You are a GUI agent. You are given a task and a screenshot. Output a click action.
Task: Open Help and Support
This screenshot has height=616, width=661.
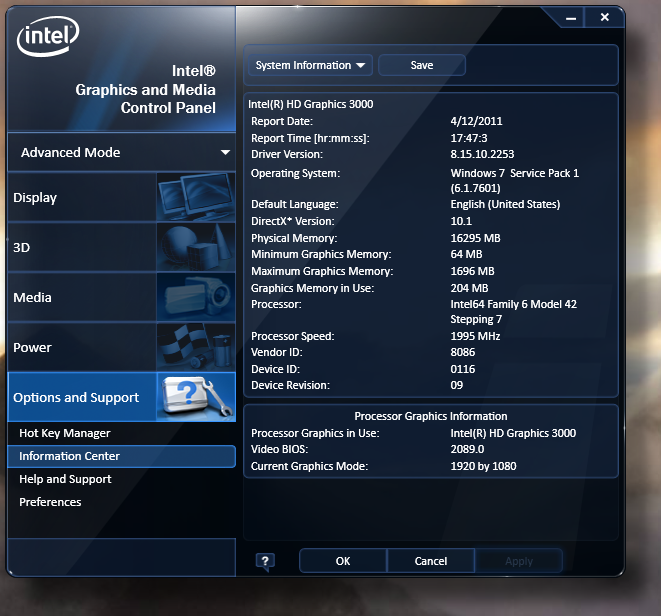[65, 479]
